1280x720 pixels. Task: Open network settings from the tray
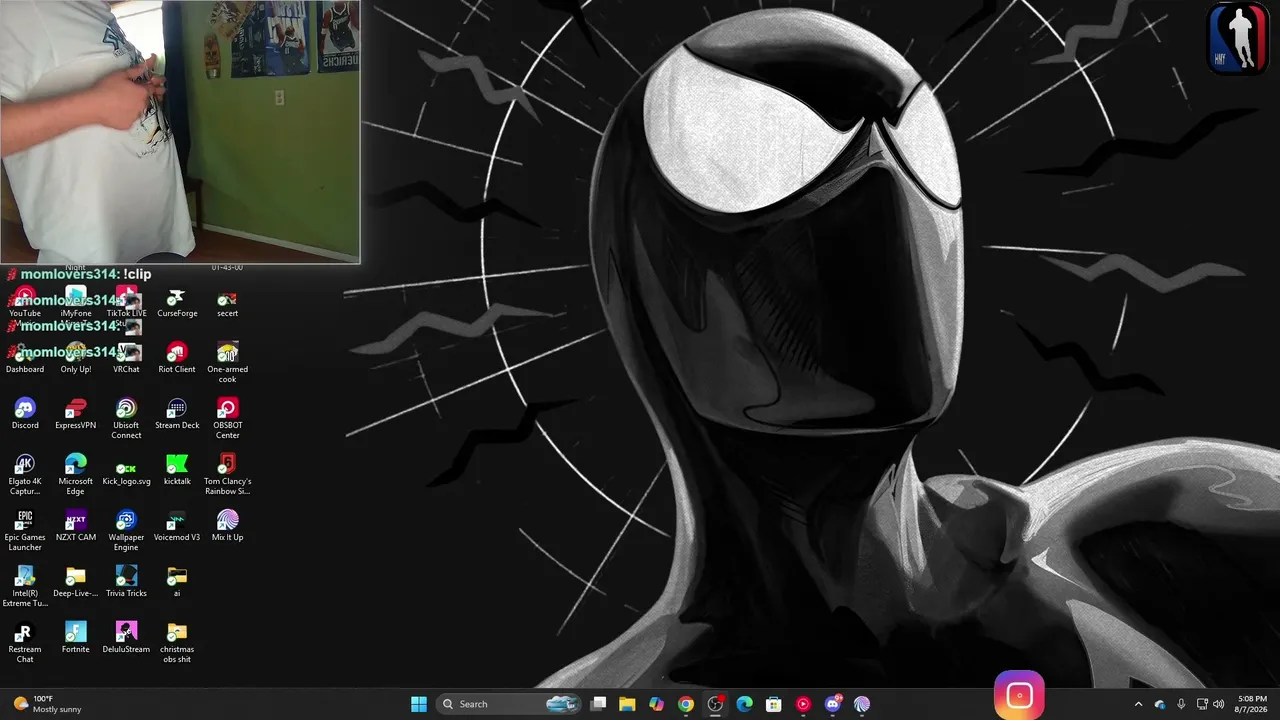coord(1202,704)
